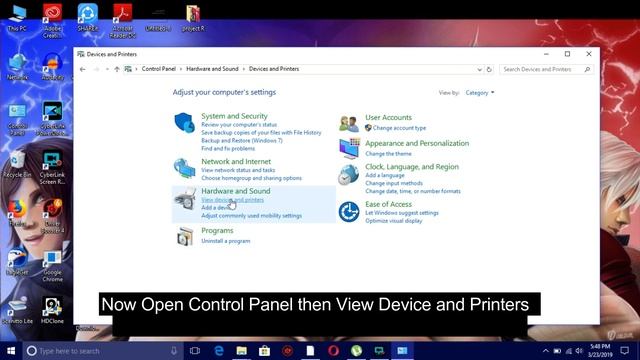Viewport: 640px width, 360px height.
Task: Open Review your computer's status link
Action: (x=239, y=125)
